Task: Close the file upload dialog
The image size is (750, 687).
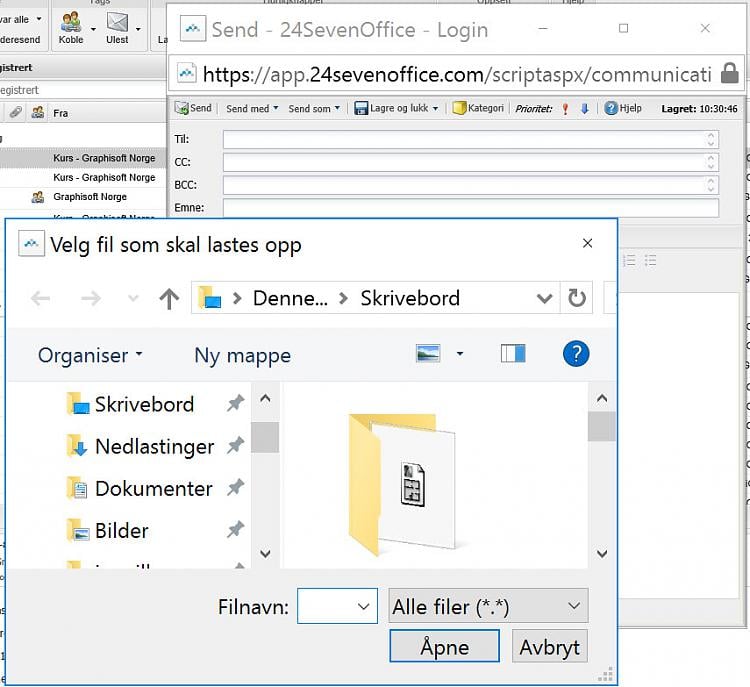Action: [587, 243]
